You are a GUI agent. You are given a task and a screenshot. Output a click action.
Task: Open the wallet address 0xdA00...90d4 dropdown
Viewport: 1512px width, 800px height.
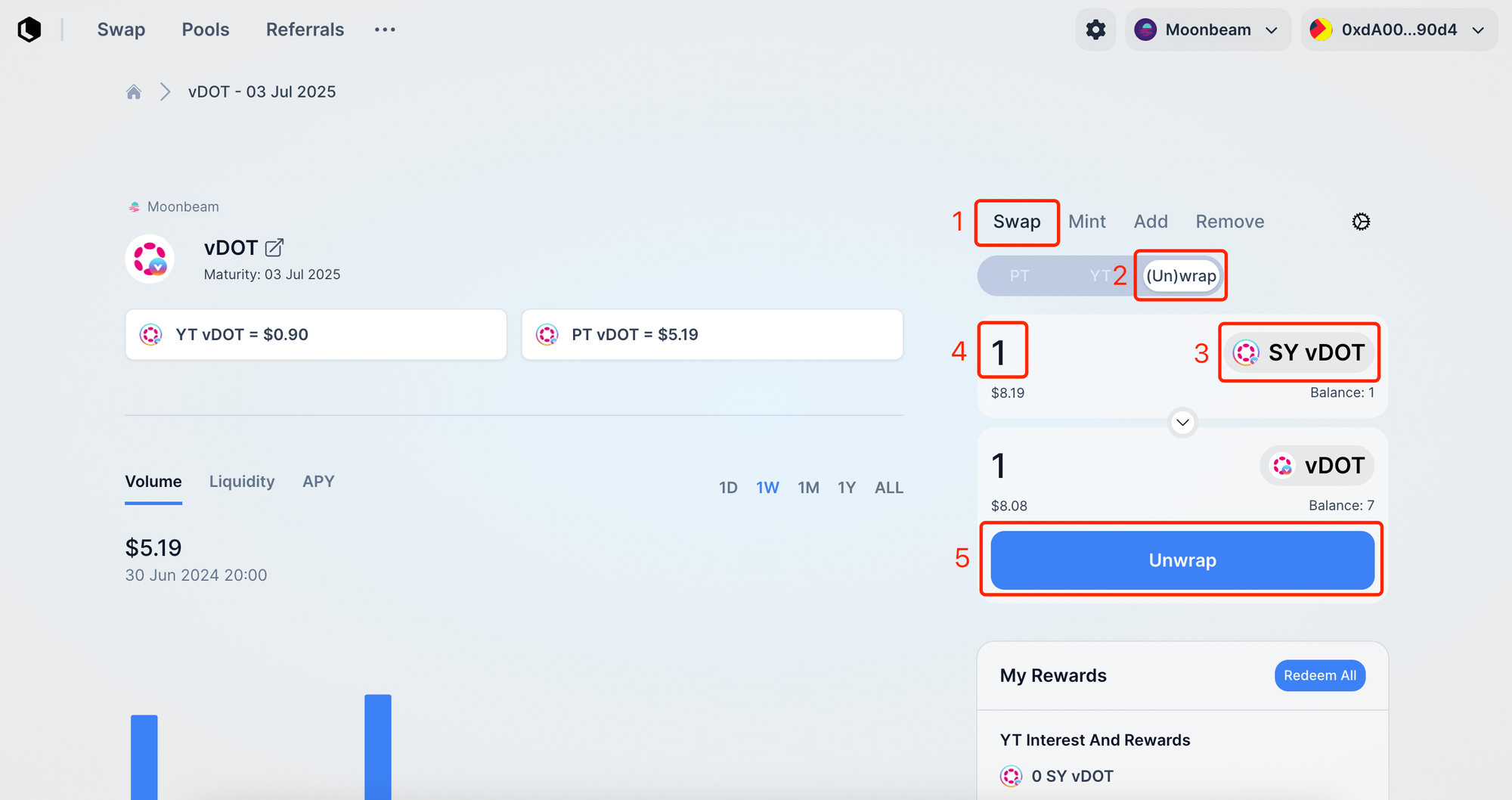(x=1399, y=29)
